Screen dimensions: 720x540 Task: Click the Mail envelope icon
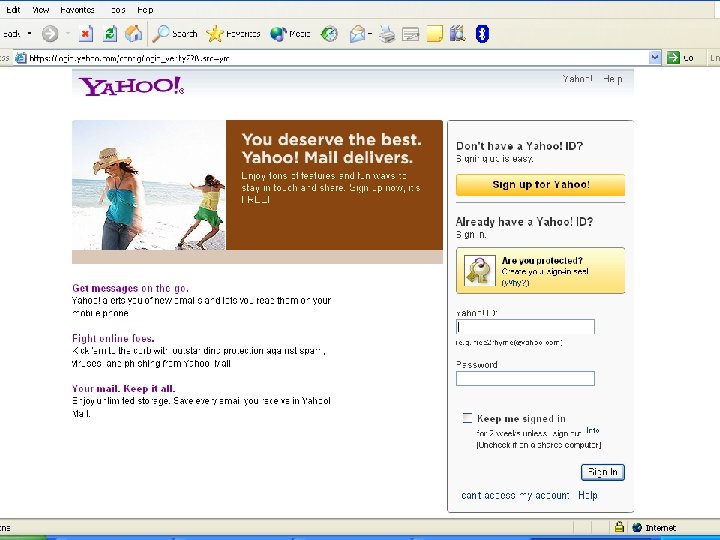tap(357, 34)
